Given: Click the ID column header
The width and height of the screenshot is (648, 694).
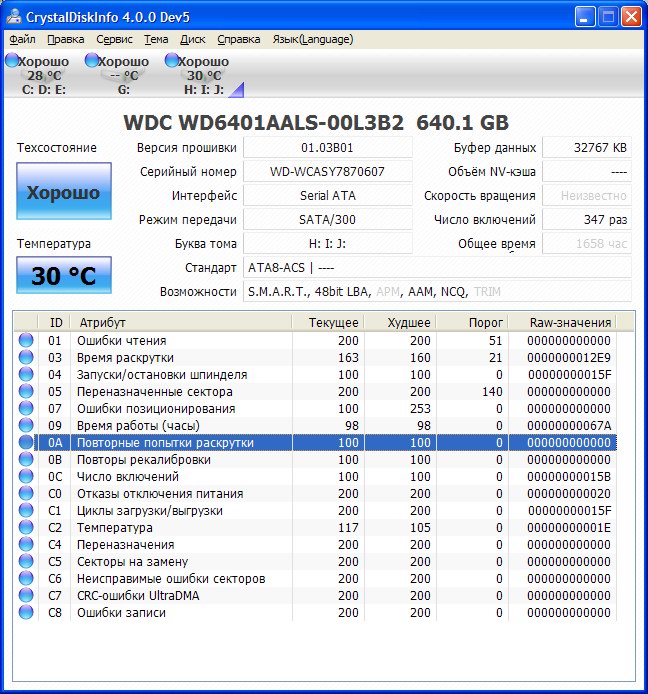Looking at the screenshot, I should pyautogui.click(x=54, y=322).
